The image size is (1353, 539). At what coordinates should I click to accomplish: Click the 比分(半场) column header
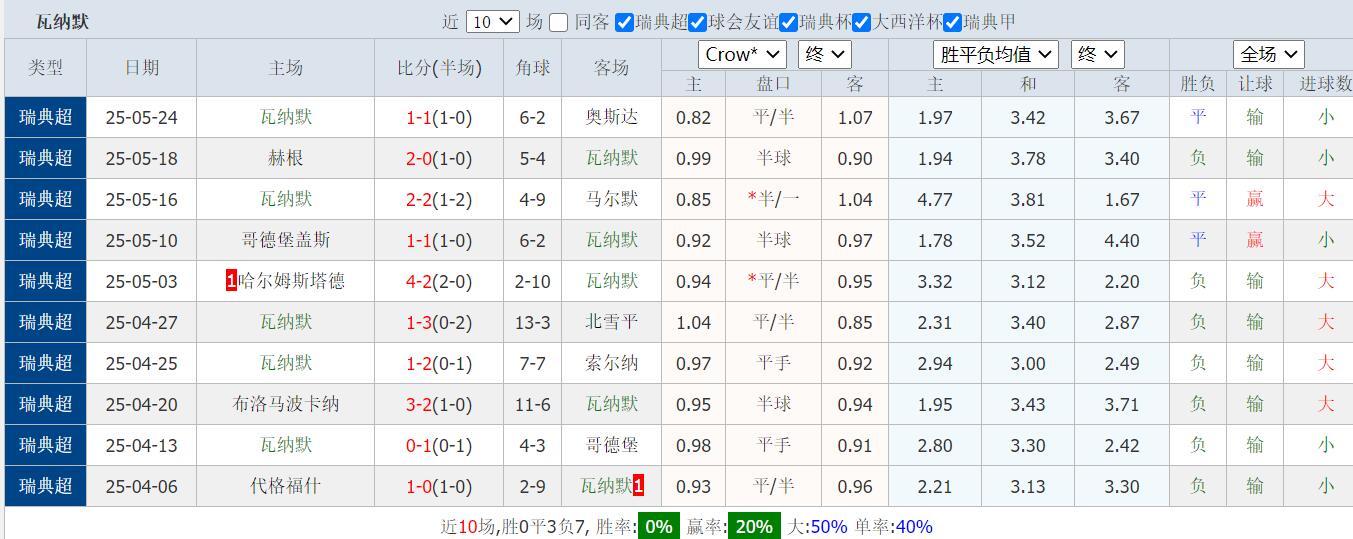click(439, 68)
